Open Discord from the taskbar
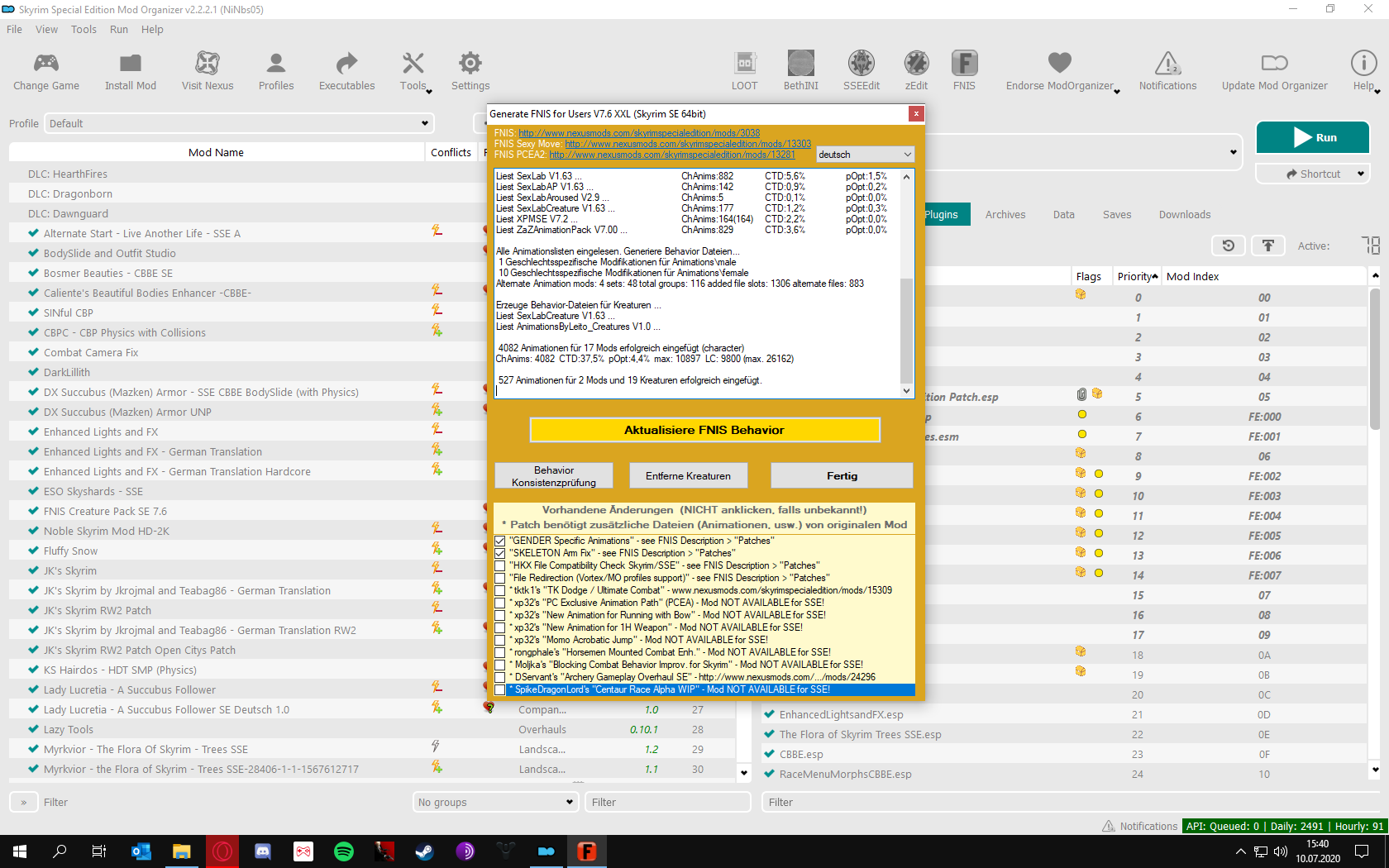 [263, 851]
